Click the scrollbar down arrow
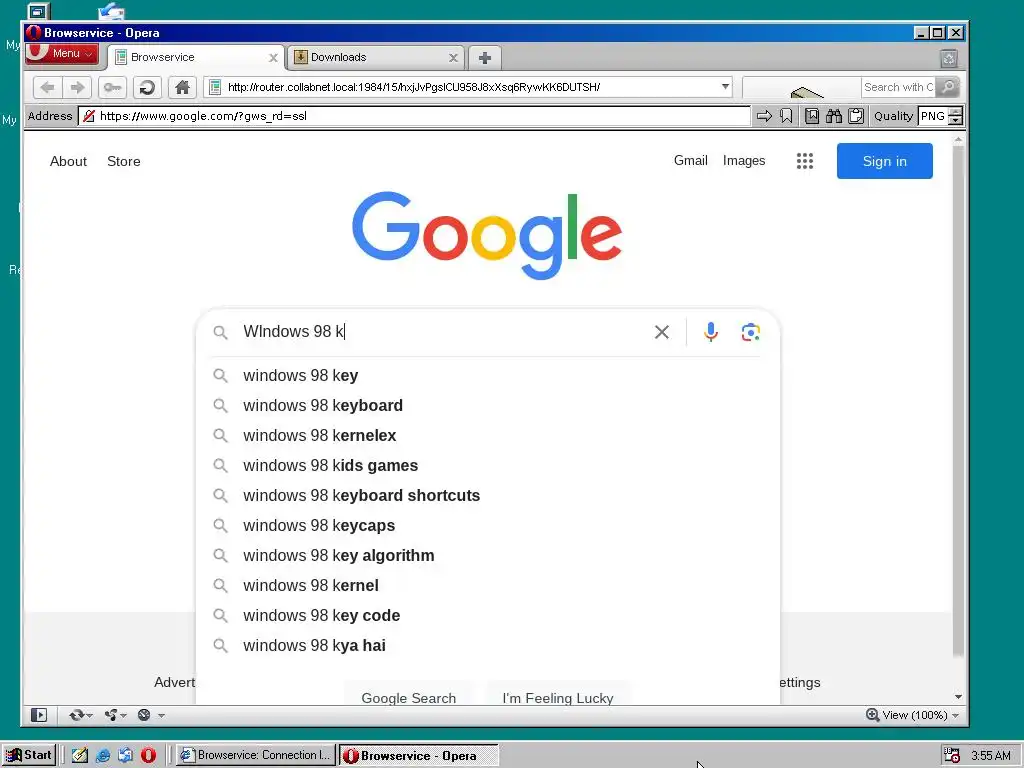The image size is (1024, 768). pyautogui.click(x=958, y=697)
